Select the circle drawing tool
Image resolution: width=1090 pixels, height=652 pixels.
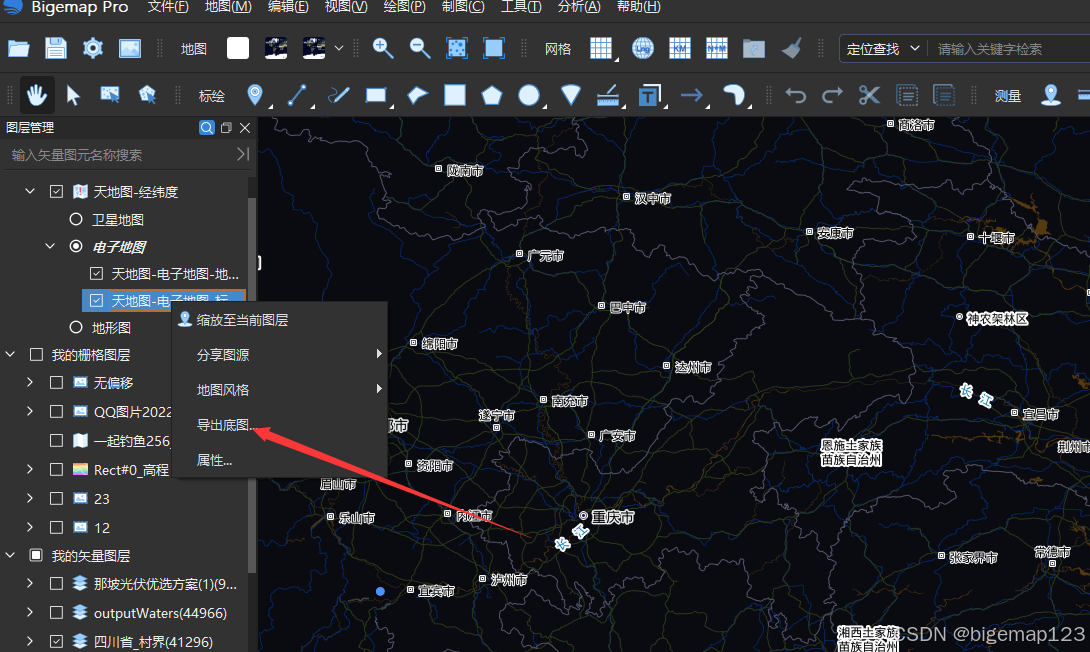[529, 95]
